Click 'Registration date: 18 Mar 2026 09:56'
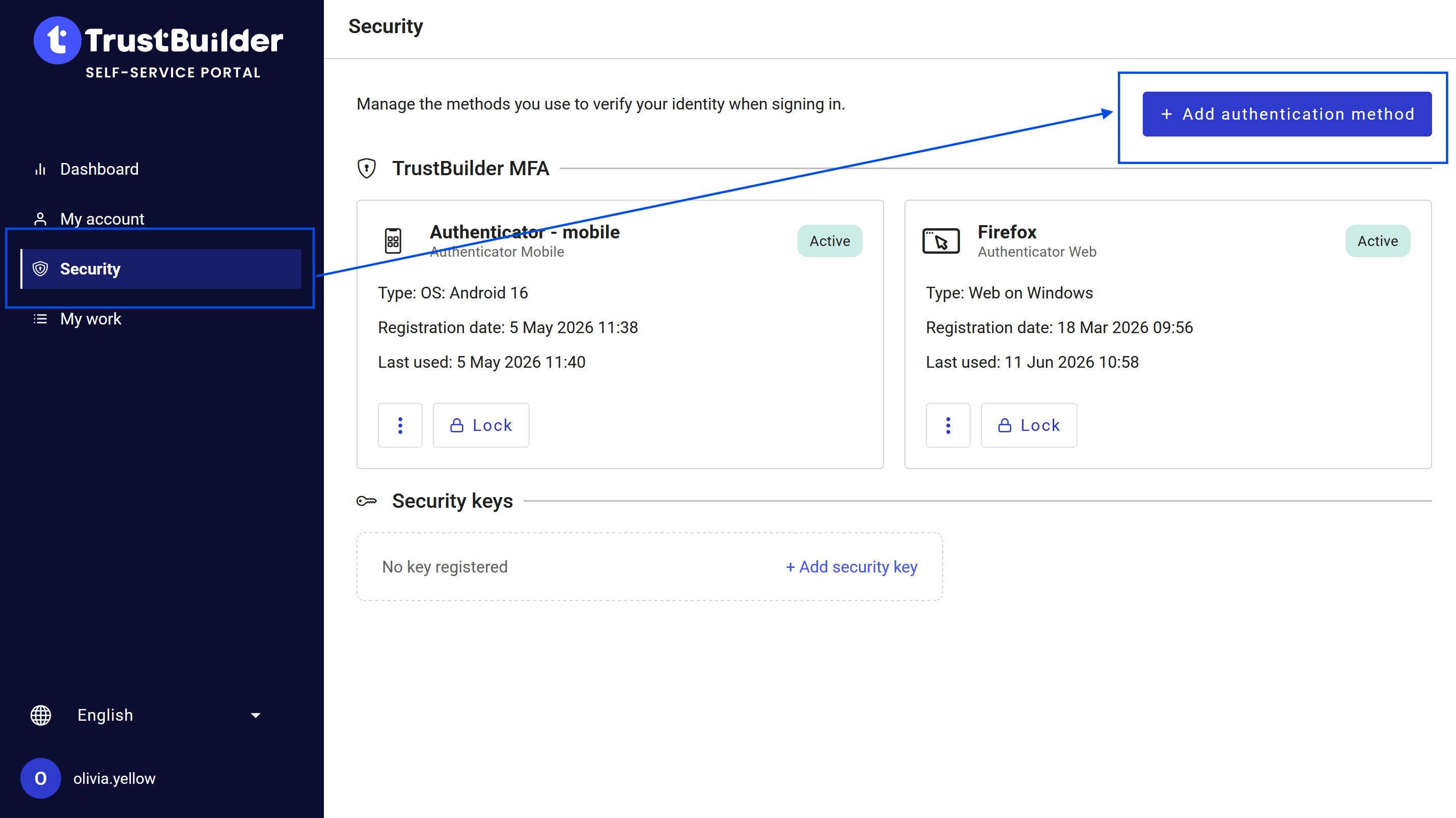1456x818 pixels. [1059, 328]
